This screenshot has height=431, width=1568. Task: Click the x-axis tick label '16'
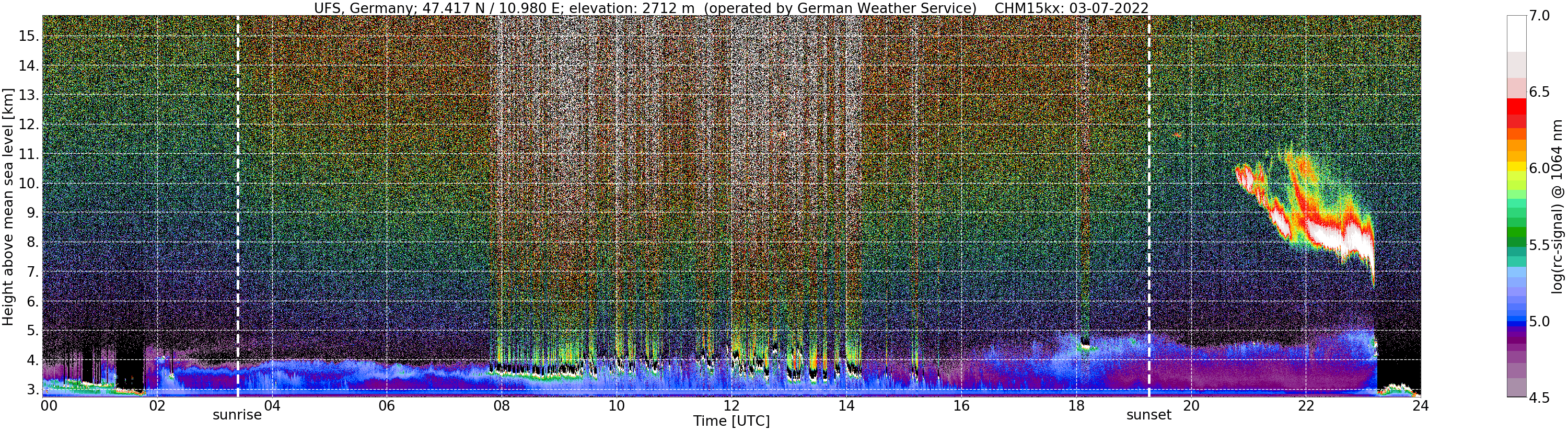click(961, 405)
